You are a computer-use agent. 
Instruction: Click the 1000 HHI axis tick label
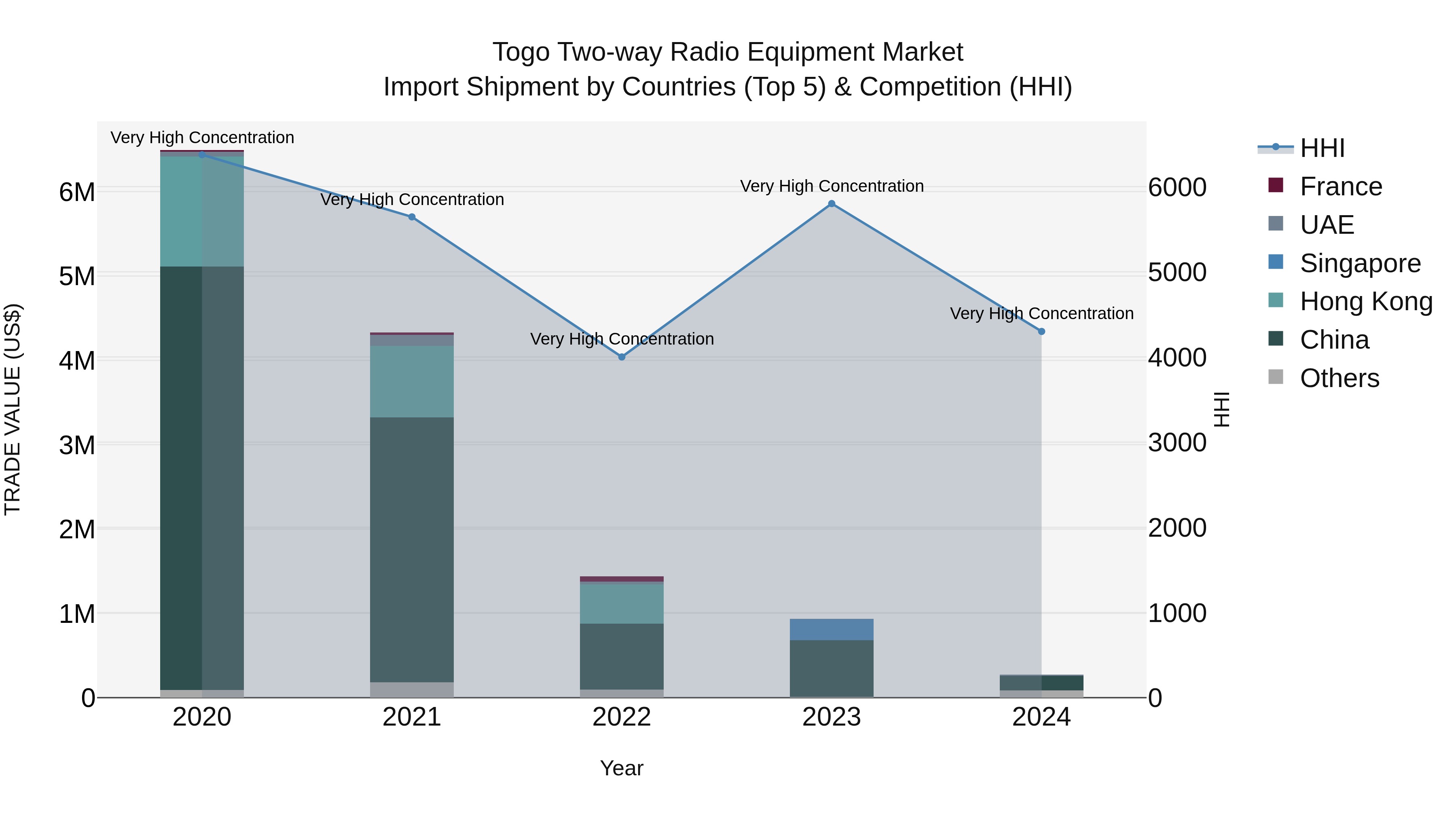pyautogui.click(x=1177, y=613)
